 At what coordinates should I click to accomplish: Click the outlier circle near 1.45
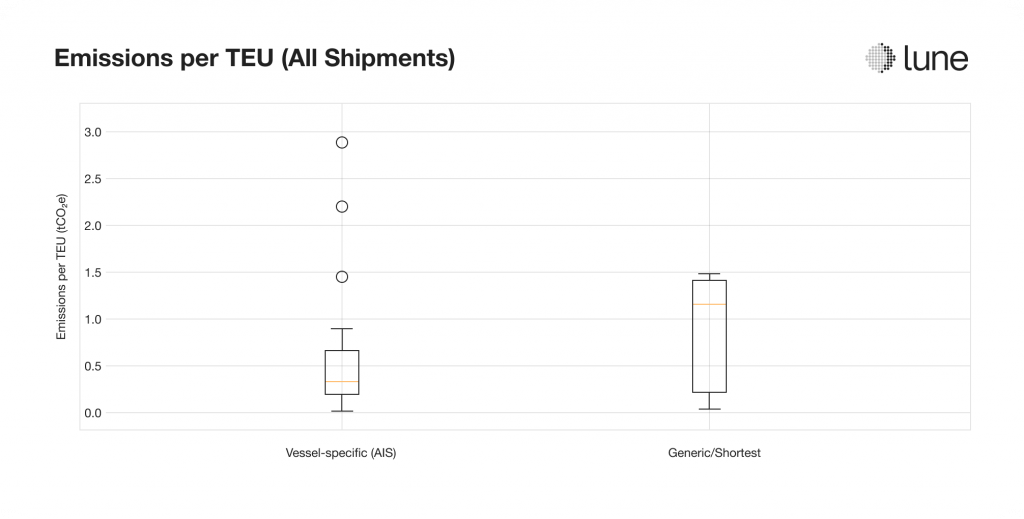tap(341, 276)
